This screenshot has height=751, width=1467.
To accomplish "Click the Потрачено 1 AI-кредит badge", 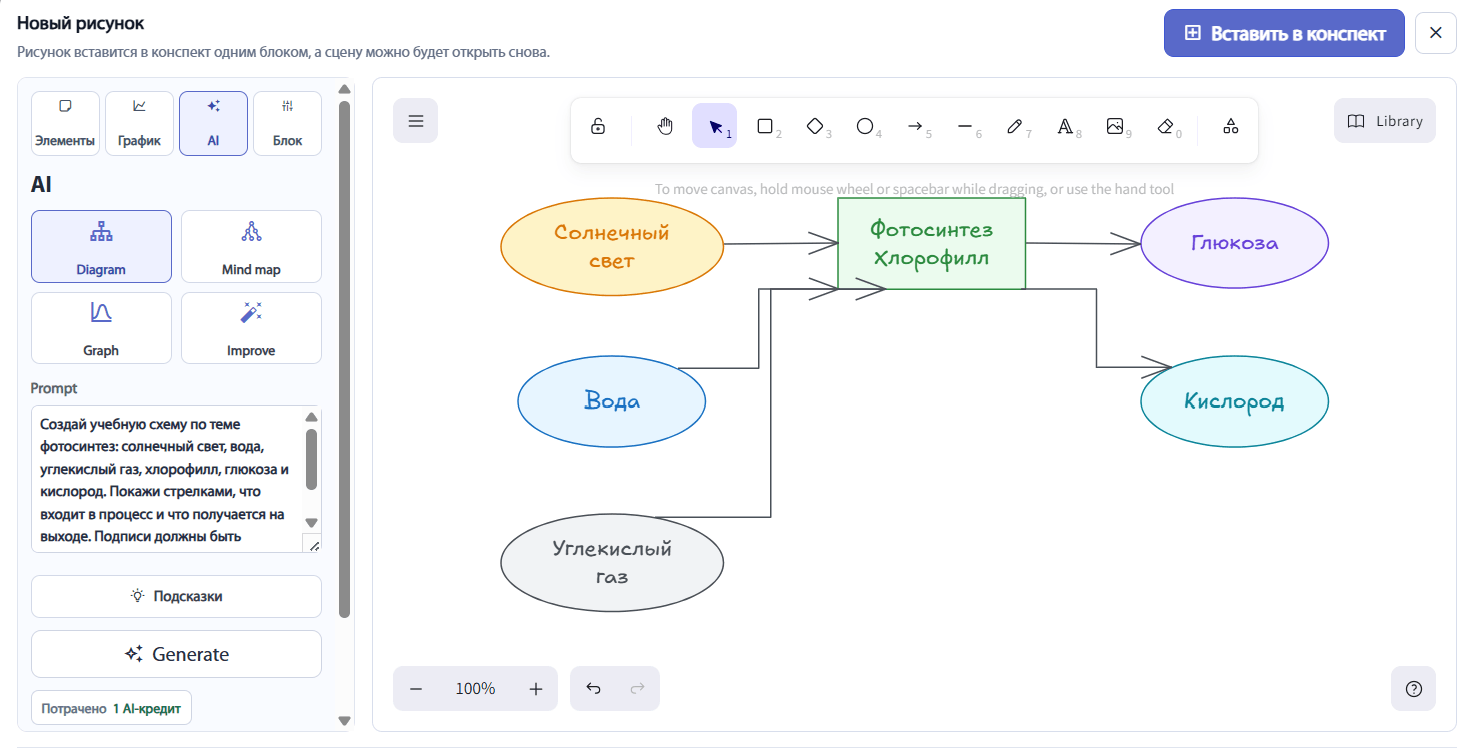I will pyautogui.click(x=111, y=708).
